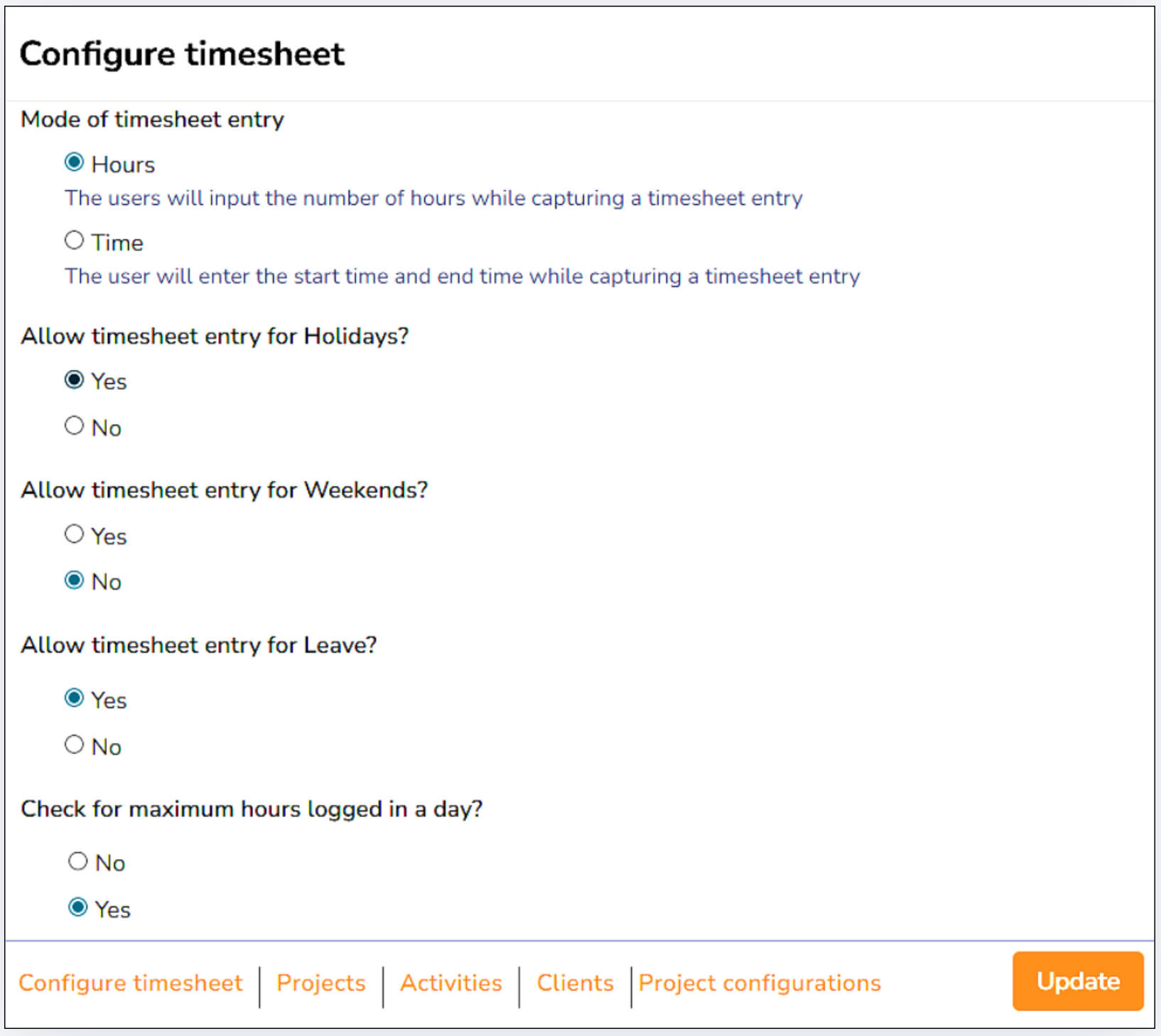The image size is (1161, 1036).
Task: Click the orange Update button
Action: click(1078, 981)
